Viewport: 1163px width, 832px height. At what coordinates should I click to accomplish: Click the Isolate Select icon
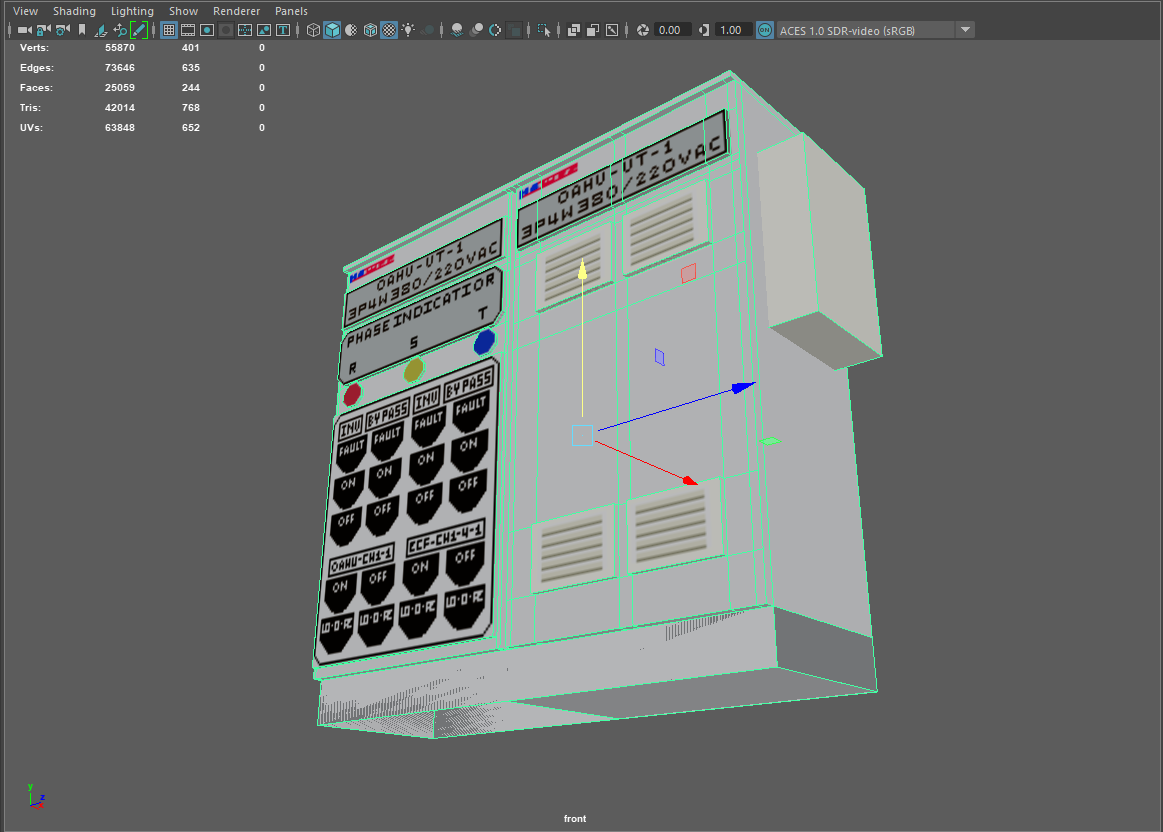(544, 30)
